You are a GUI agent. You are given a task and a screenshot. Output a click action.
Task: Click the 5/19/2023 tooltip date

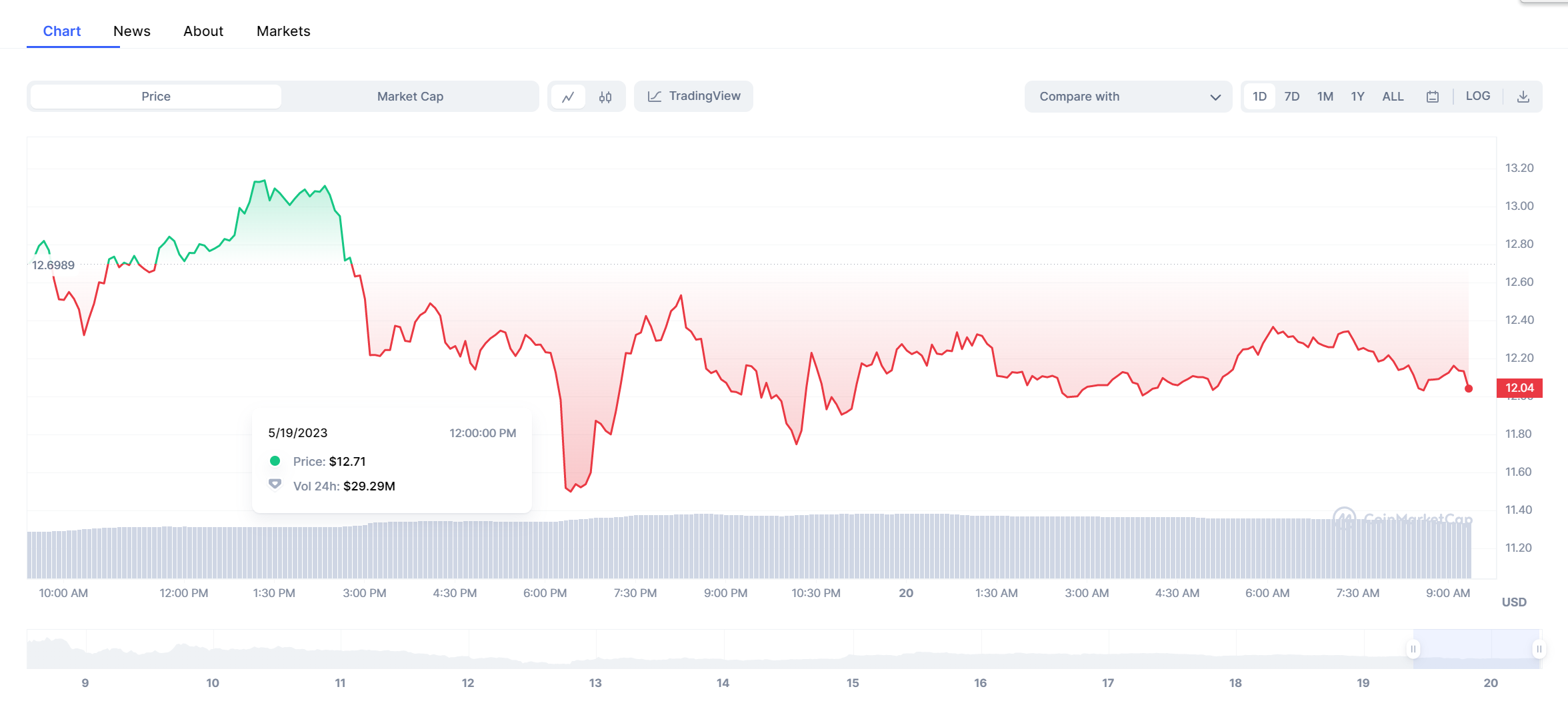[x=298, y=433]
